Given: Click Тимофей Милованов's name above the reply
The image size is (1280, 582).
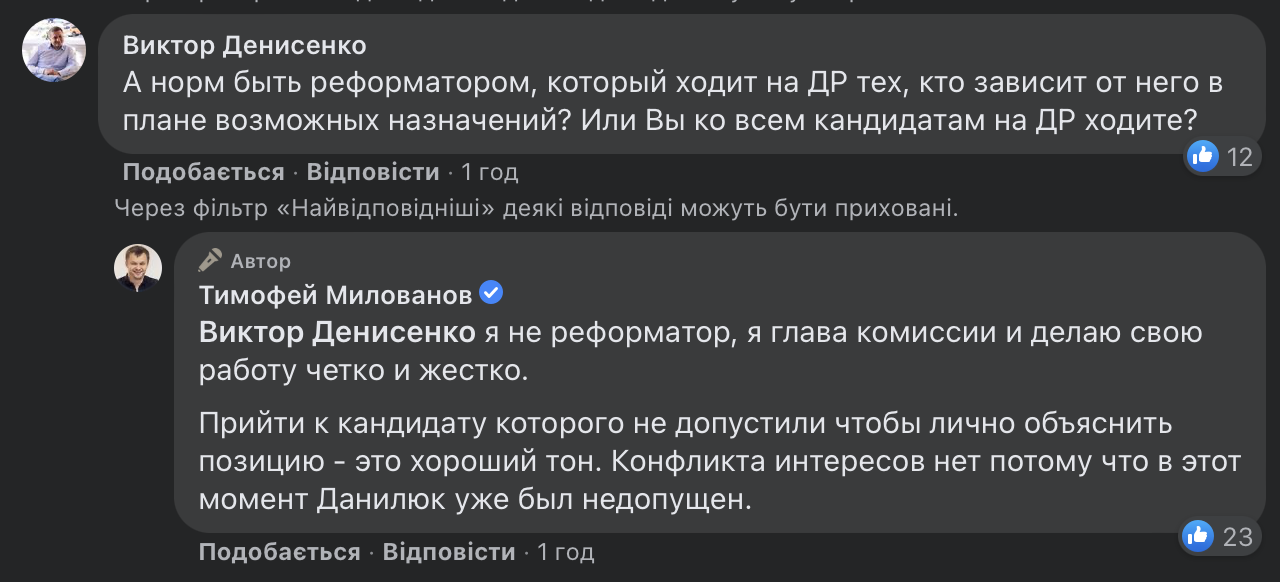Looking at the screenshot, I should [x=335, y=293].
